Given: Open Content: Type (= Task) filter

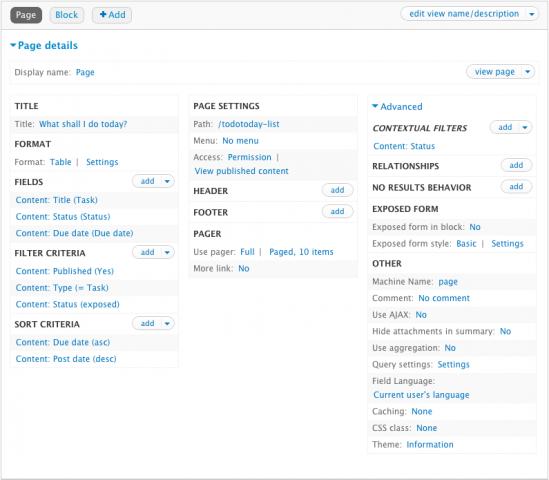Looking at the screenshot, I should [62, 287].
